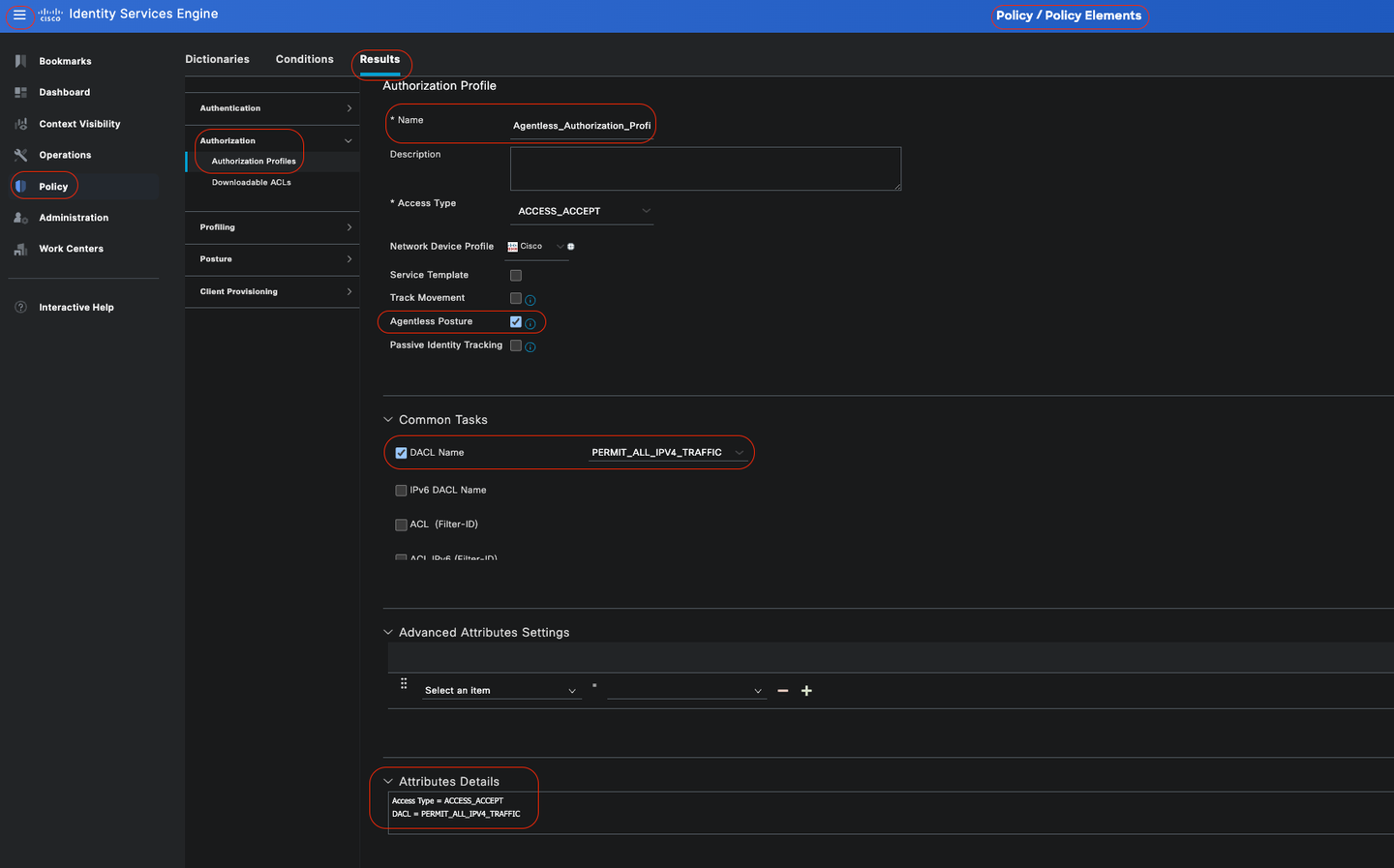Viewport: 1394px width, 868px height.
Task: Go to Dashboard in the sidebar
Action: pos(64,92)
